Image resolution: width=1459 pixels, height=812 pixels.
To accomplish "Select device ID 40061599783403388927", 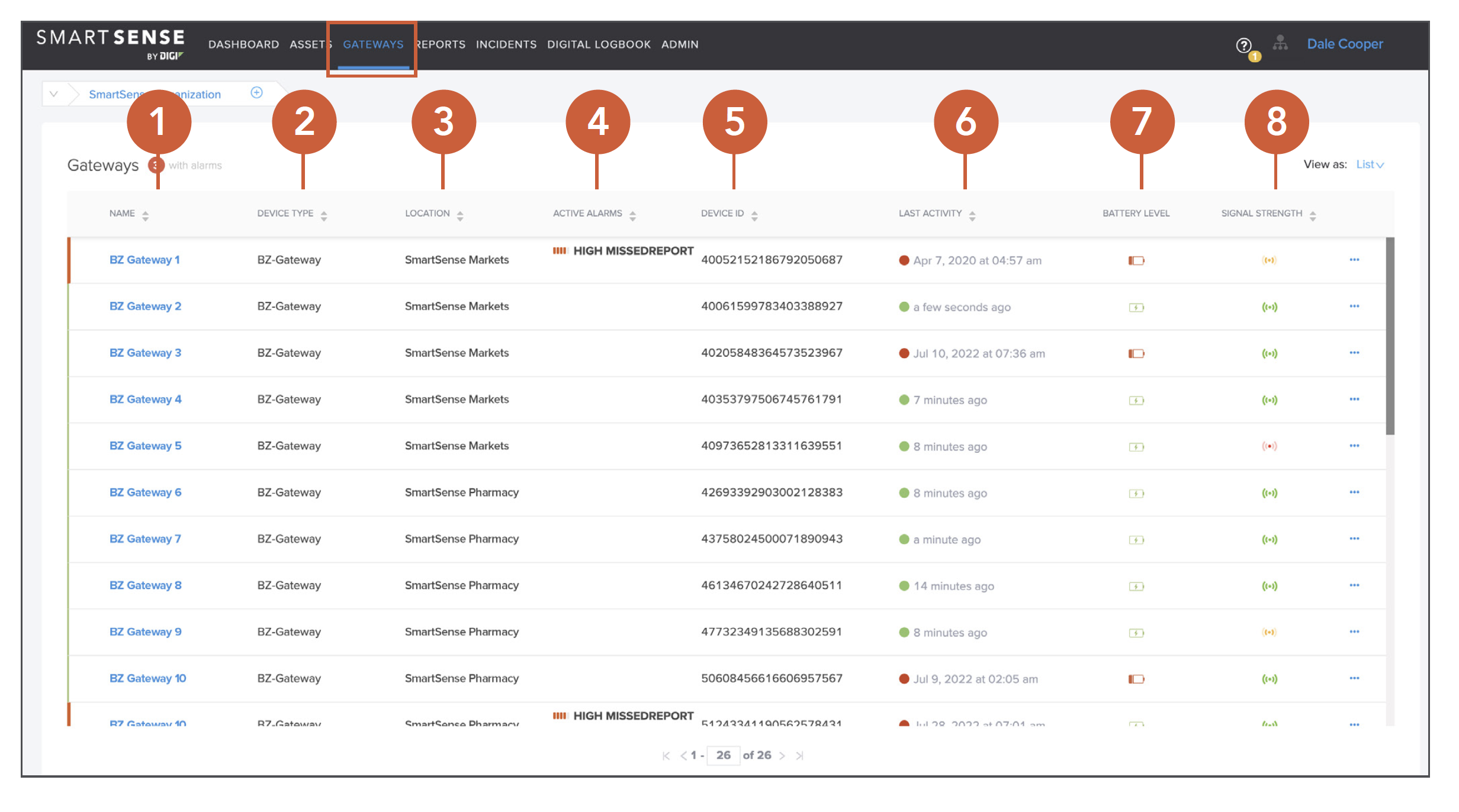I will 772,306.
